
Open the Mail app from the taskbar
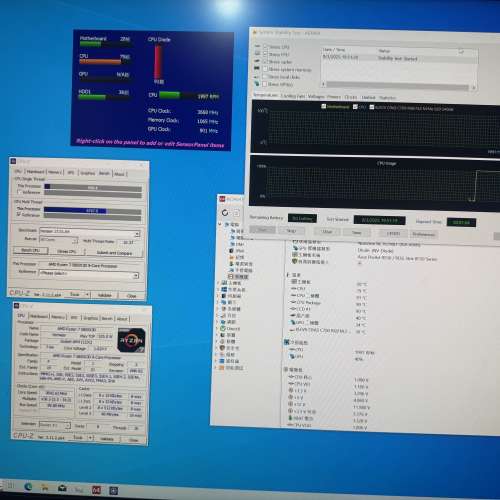pyautogui.click(x=62, y=488)
